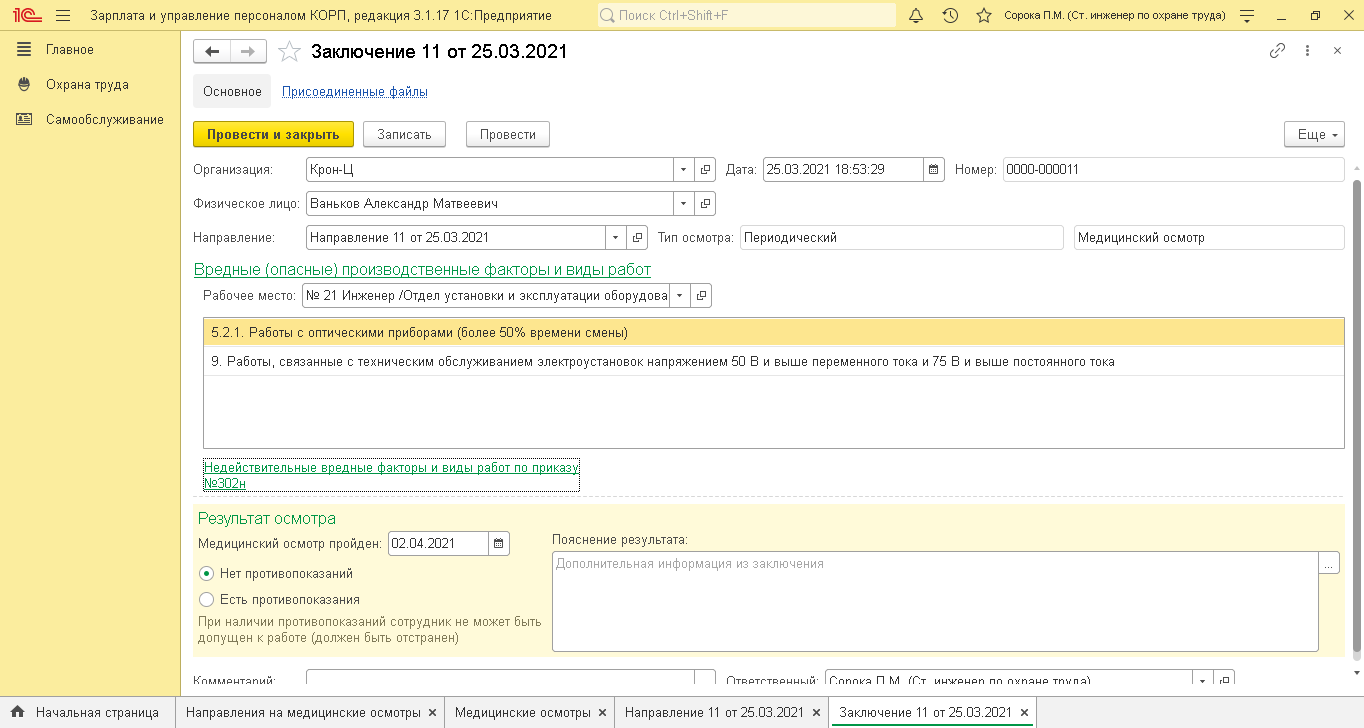Click the Начальная страница home tab
This screenshot has width=1364, height=728.
(x=87, y=713)
